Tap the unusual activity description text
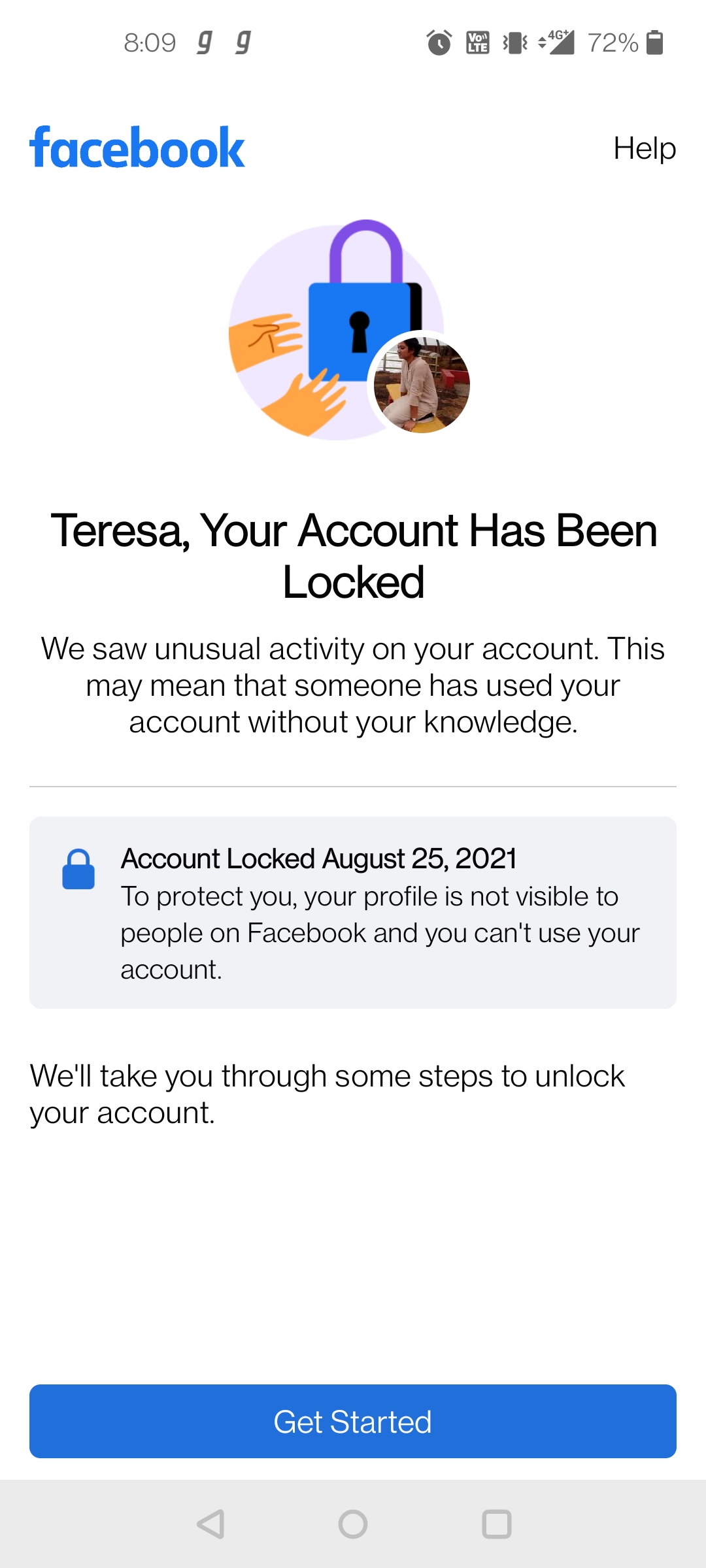Viewport: 706px width, 1568px height. (353, 685)
